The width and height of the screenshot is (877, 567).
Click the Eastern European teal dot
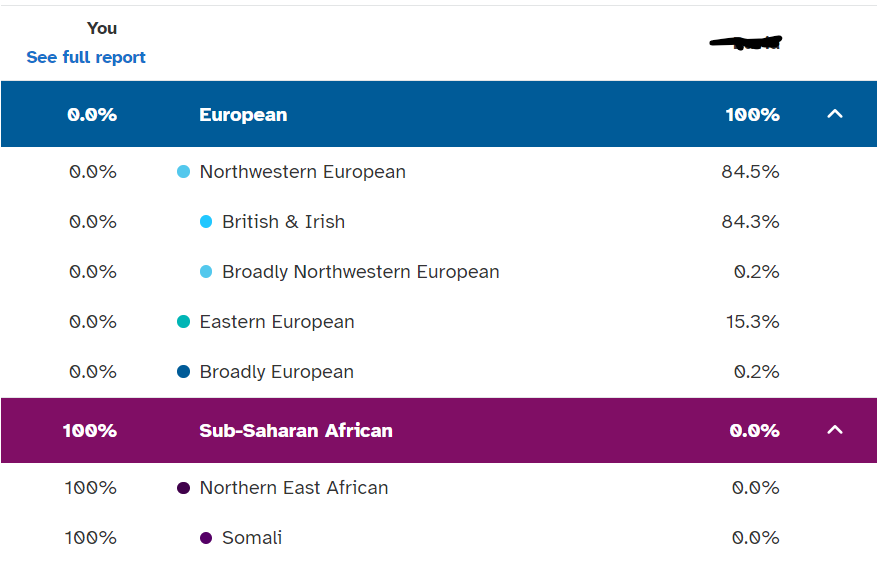point(183,322)
